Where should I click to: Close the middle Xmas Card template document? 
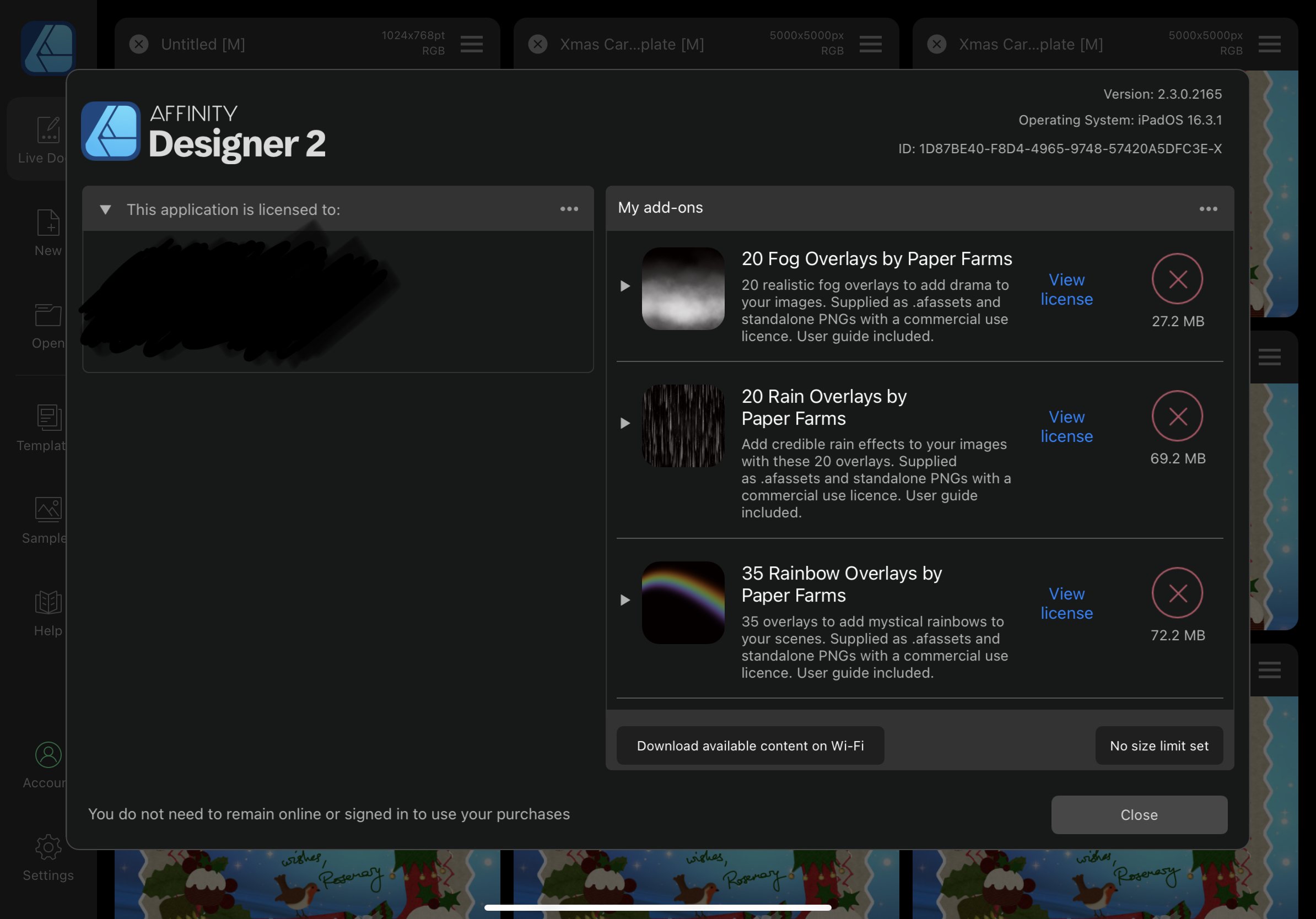click(538, 44)
